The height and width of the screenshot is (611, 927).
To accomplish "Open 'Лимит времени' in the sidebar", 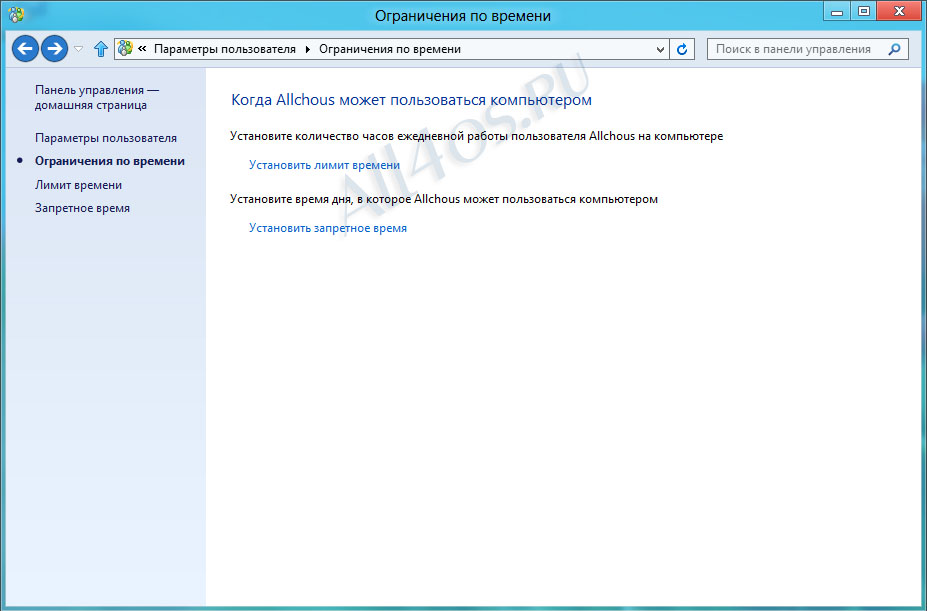I will click(x=79, y=185).
